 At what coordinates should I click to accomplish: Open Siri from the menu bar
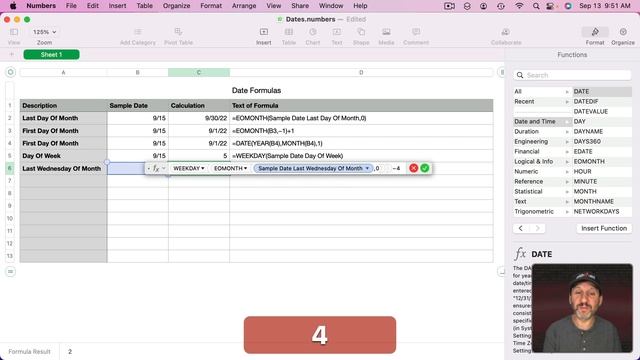click(568, 6)
